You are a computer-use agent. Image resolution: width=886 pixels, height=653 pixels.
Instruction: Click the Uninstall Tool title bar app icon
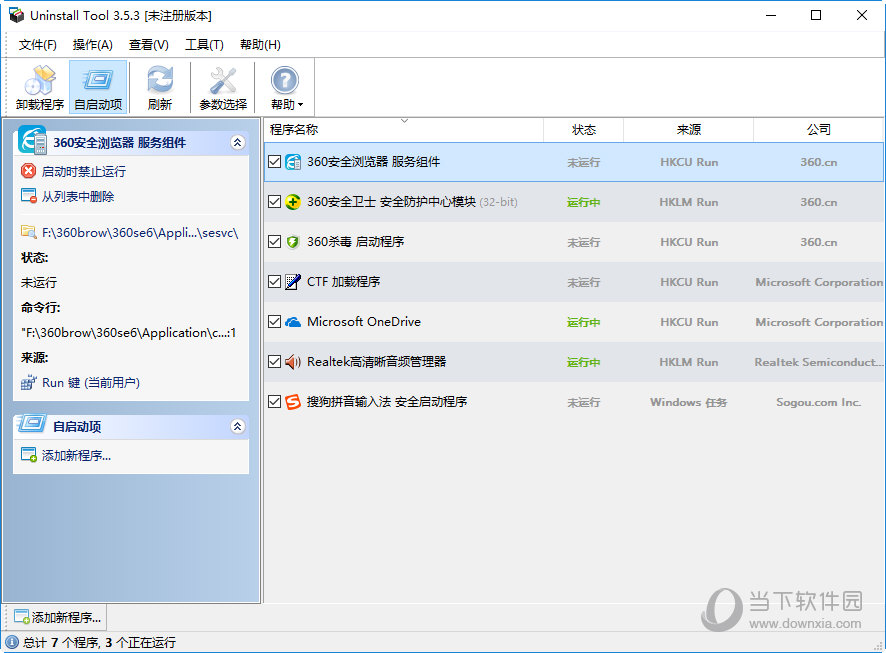(x=16, y=15)
